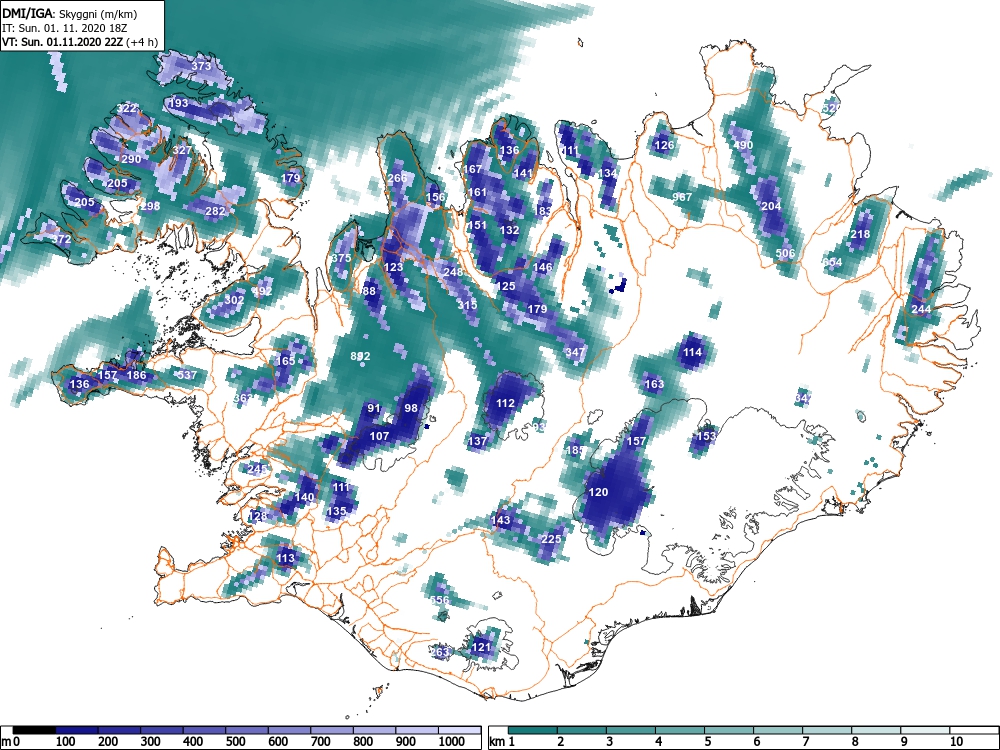The height and width of the screenshot is (750, 1000).
Task: Click the visibility value 537
Action: (x=187, y=375)
